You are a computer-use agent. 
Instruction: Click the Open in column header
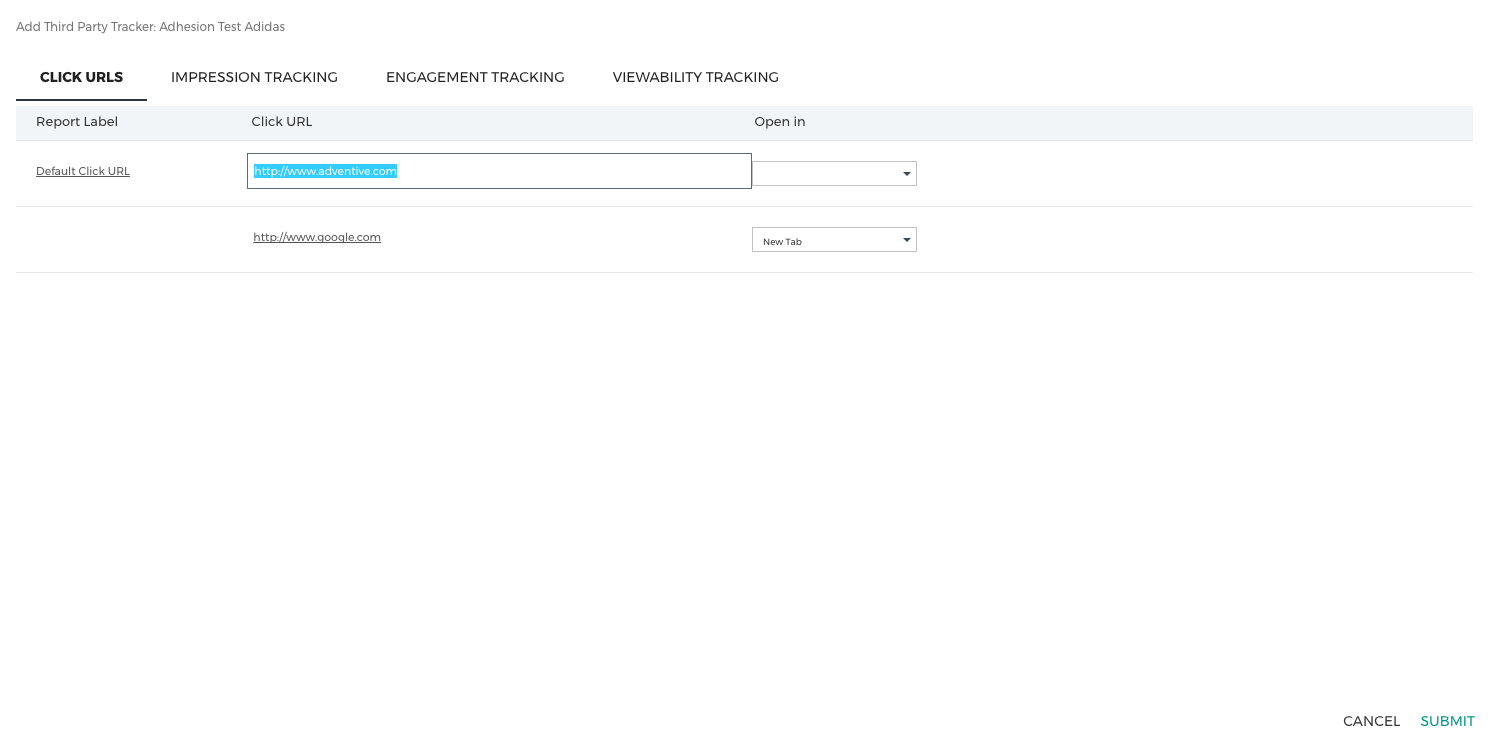[x=780, y=122]
